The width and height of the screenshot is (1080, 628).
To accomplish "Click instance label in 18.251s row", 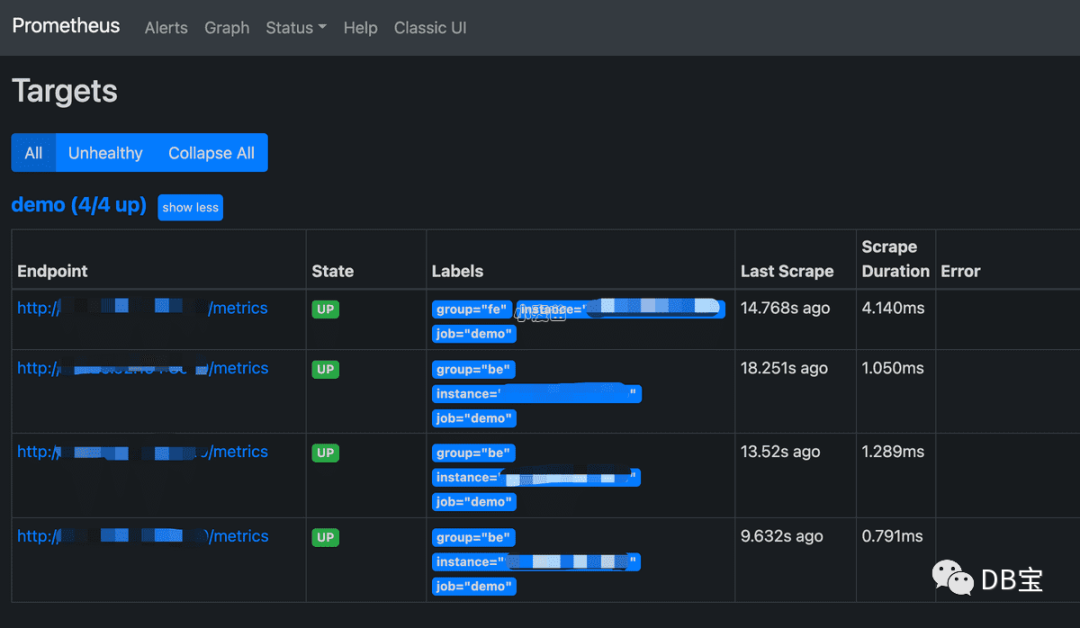I will pyautogui.click(x=537, y=394).
